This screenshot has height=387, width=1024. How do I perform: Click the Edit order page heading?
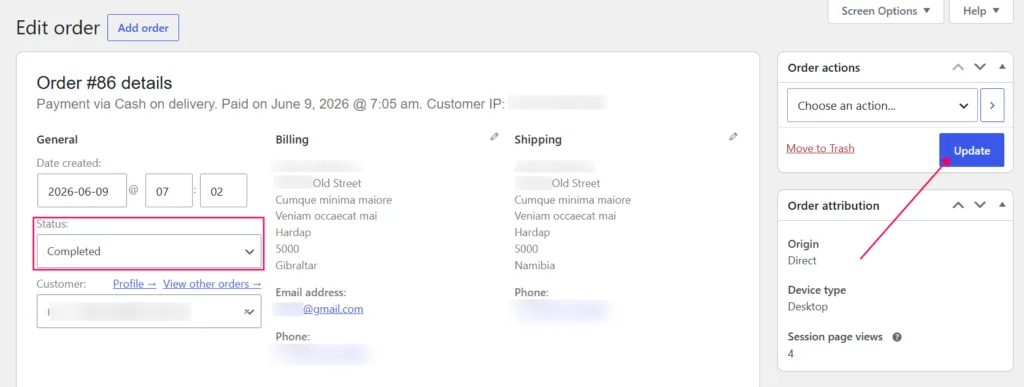tap(57, 28)
